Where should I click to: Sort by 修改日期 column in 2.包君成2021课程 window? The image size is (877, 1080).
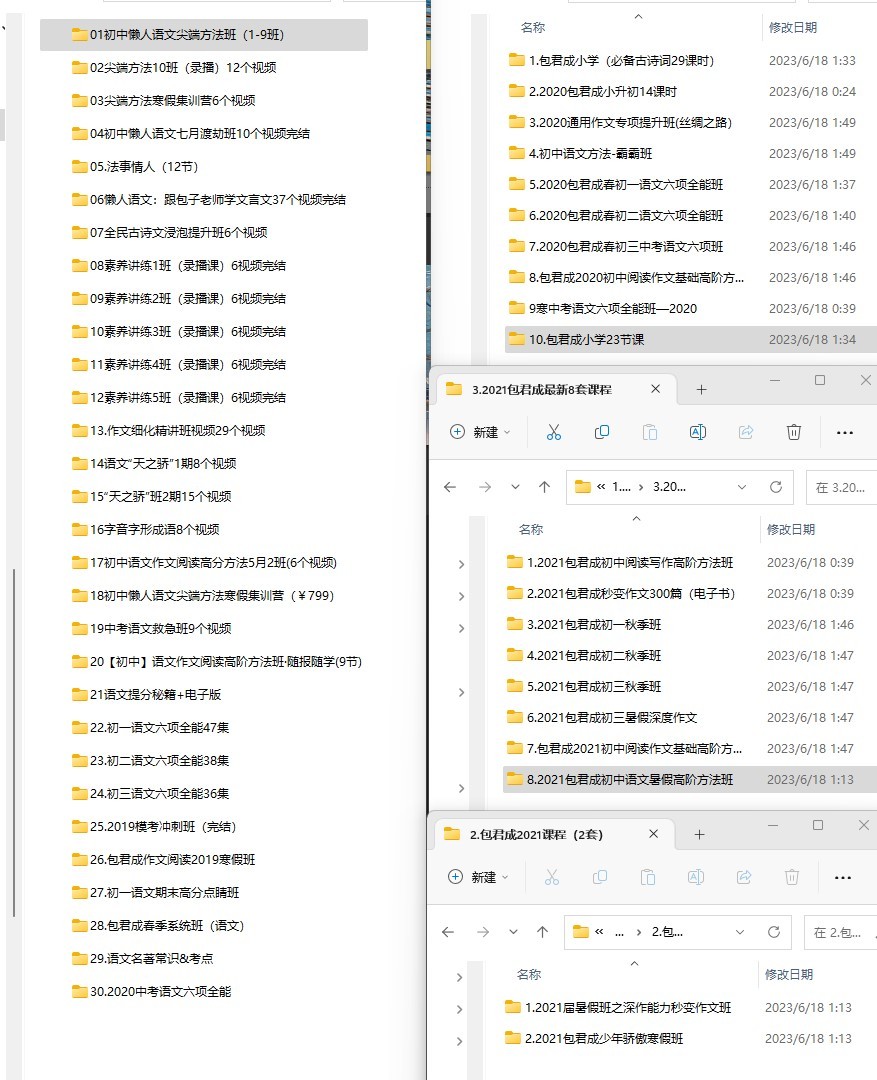(789, 975)
